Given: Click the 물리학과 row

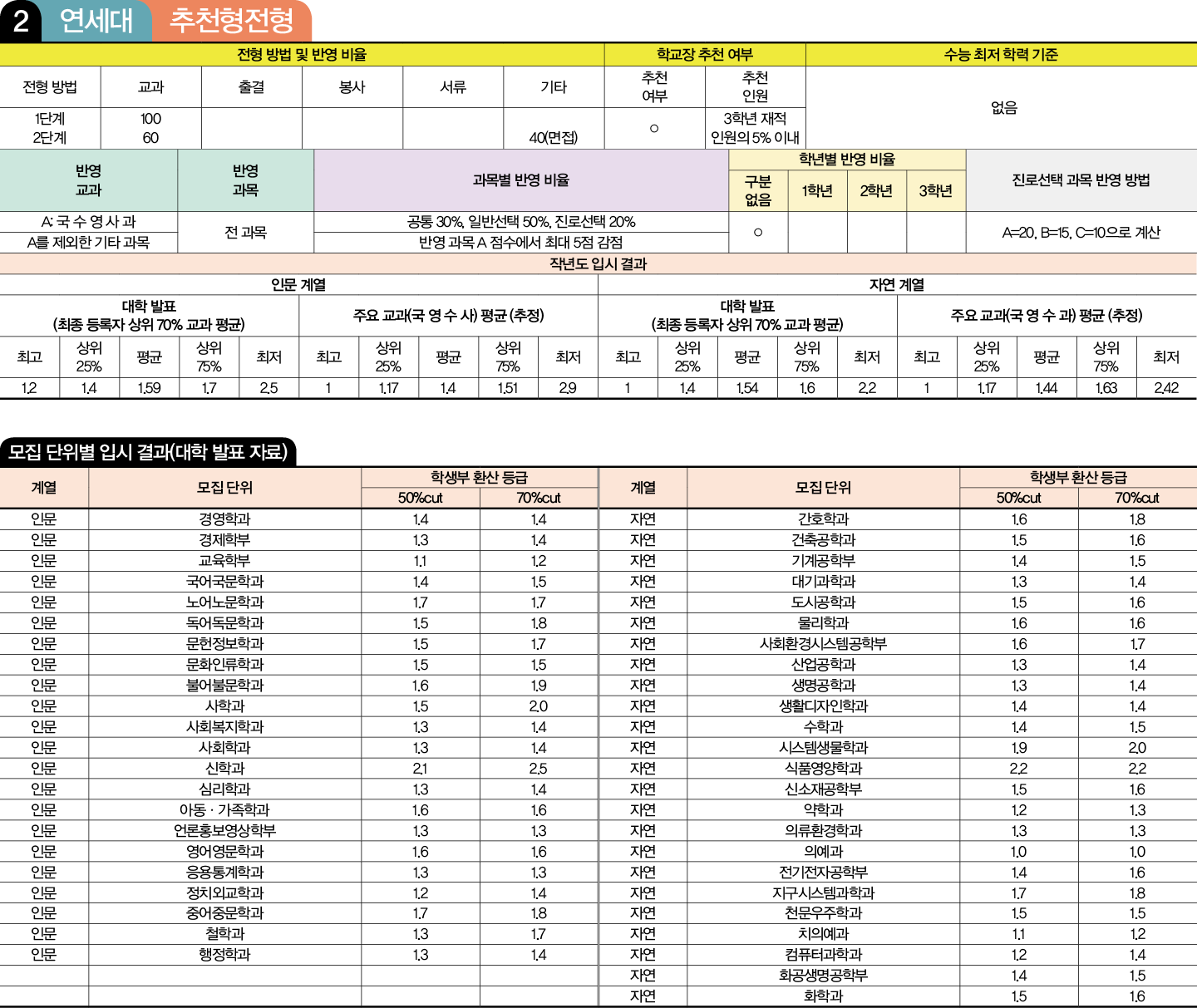Looking at the screenshot, I should tap(898, 623).
